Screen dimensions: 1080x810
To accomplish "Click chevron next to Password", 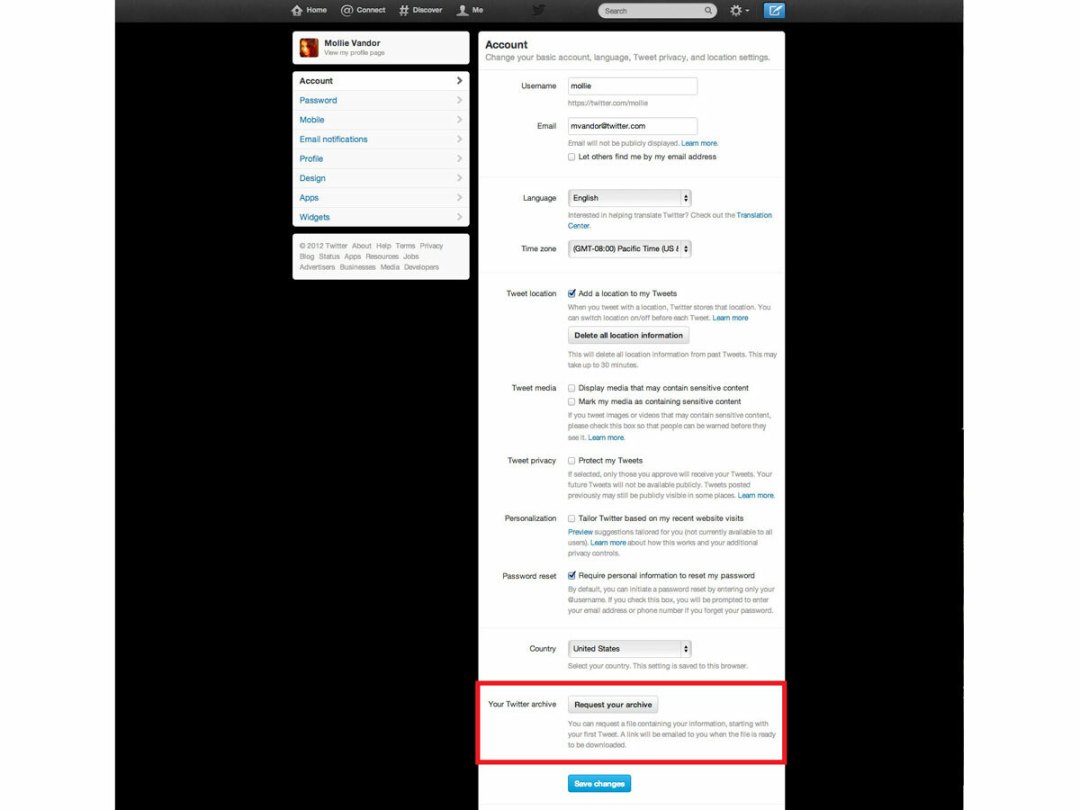I will [x=459, y=101].
